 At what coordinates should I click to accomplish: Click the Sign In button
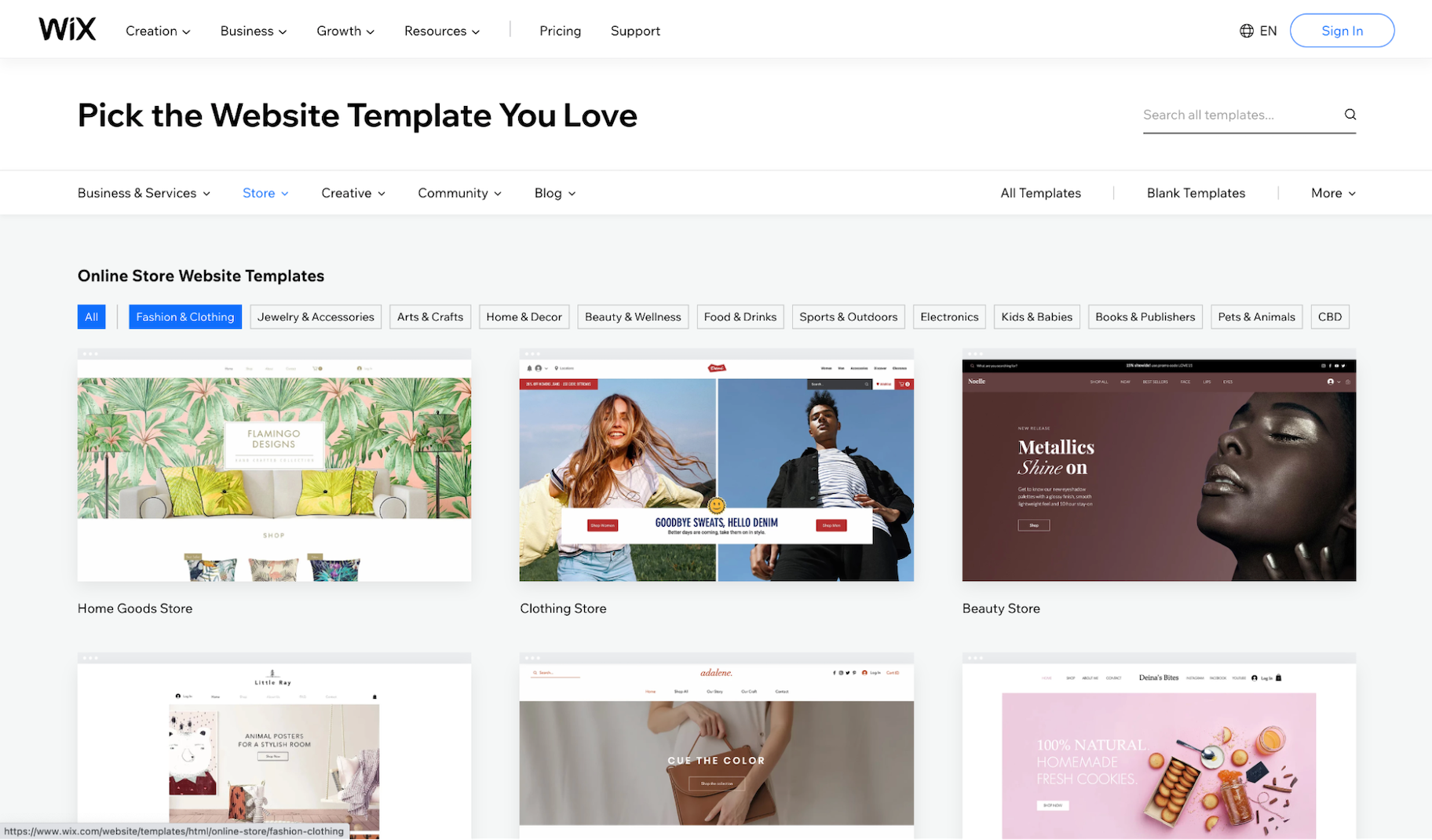[1342, 31]
